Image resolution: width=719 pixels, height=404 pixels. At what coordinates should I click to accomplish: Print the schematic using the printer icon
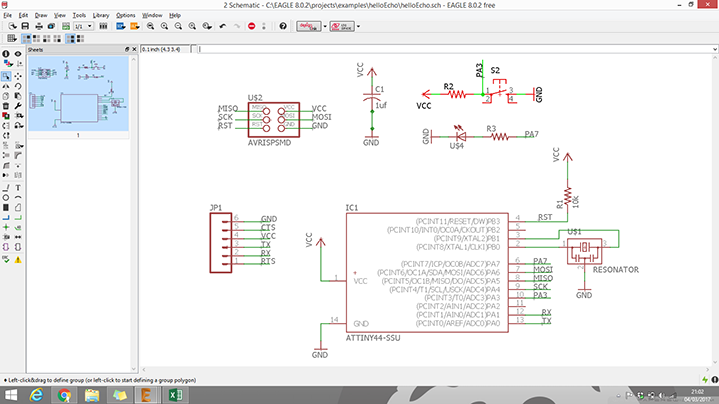pos(39,26)
